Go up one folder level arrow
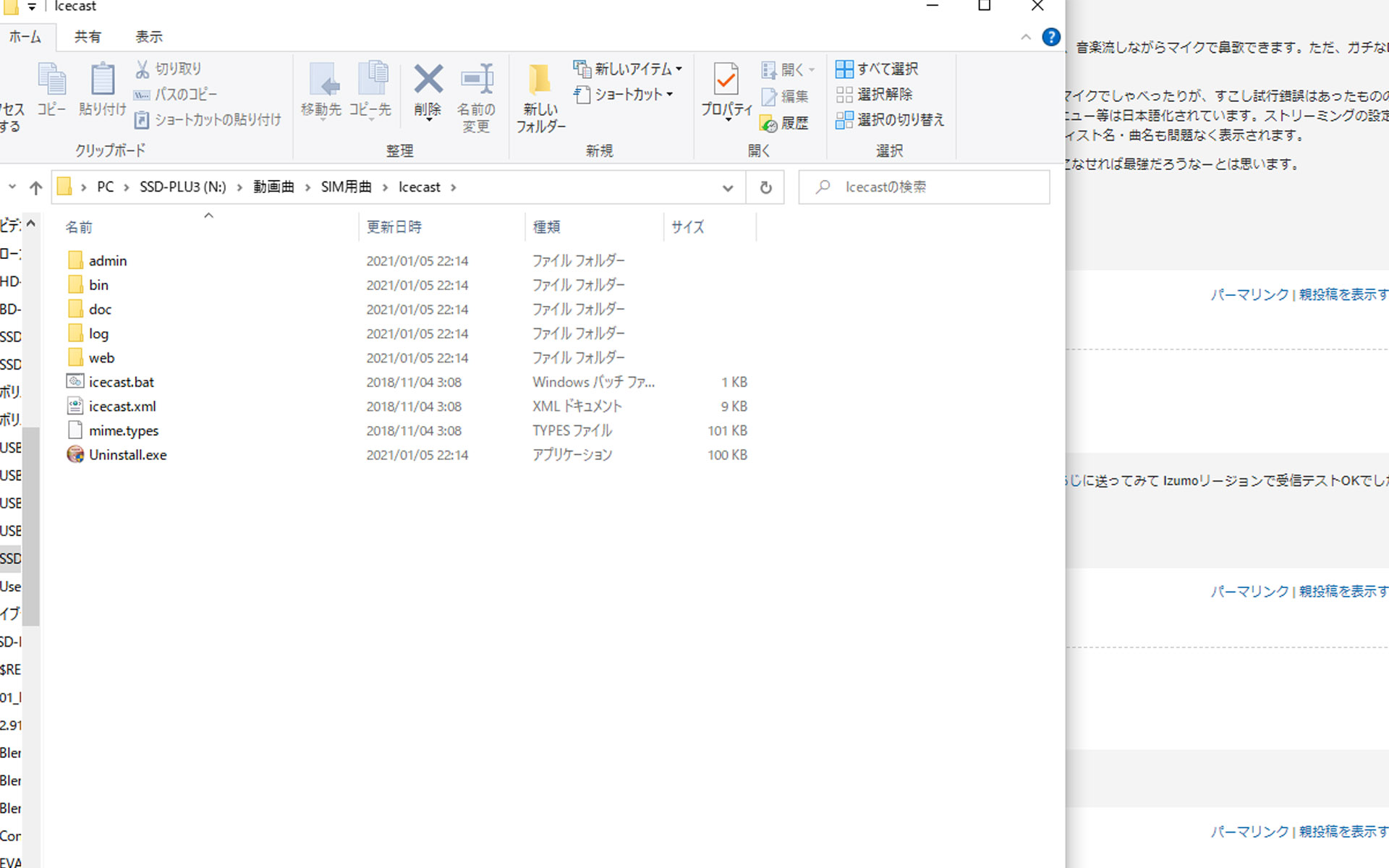This screenshot has height=868, width=1389. tap(35, 187)
